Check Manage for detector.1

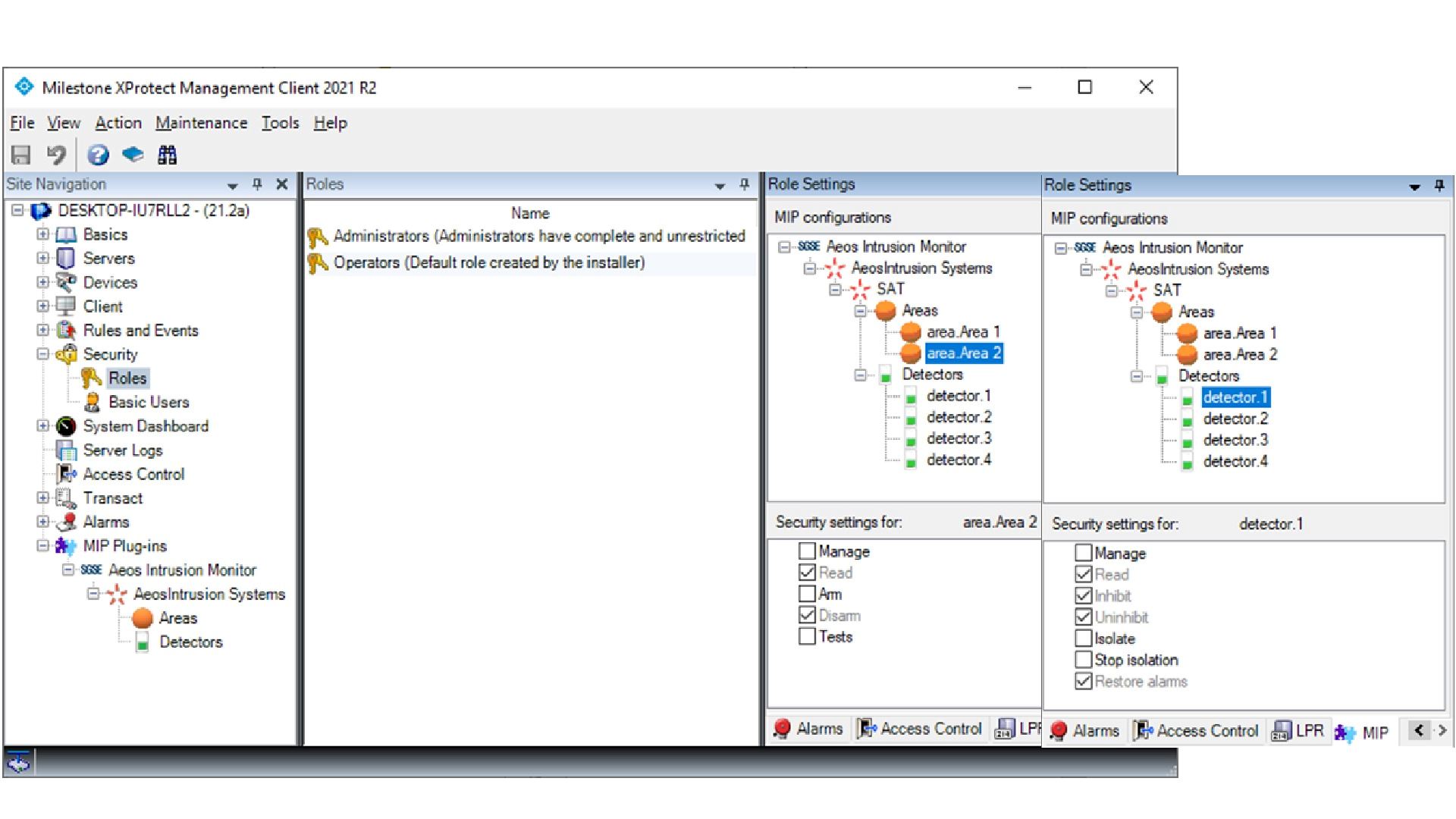pyautogui.click(x=1084, y=553)
